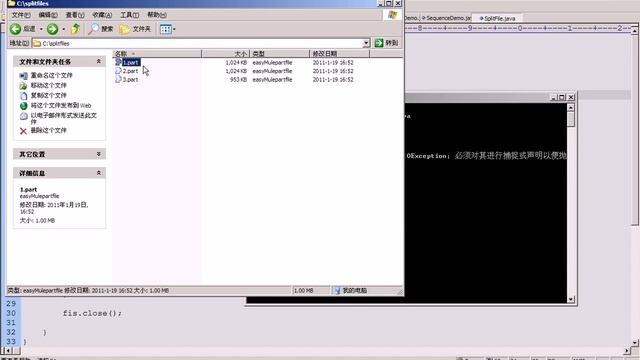Image resolution: width=640 pixels, height=360 pixels.
Task: Select the 2.part file
Action: (x=131, y=71)
